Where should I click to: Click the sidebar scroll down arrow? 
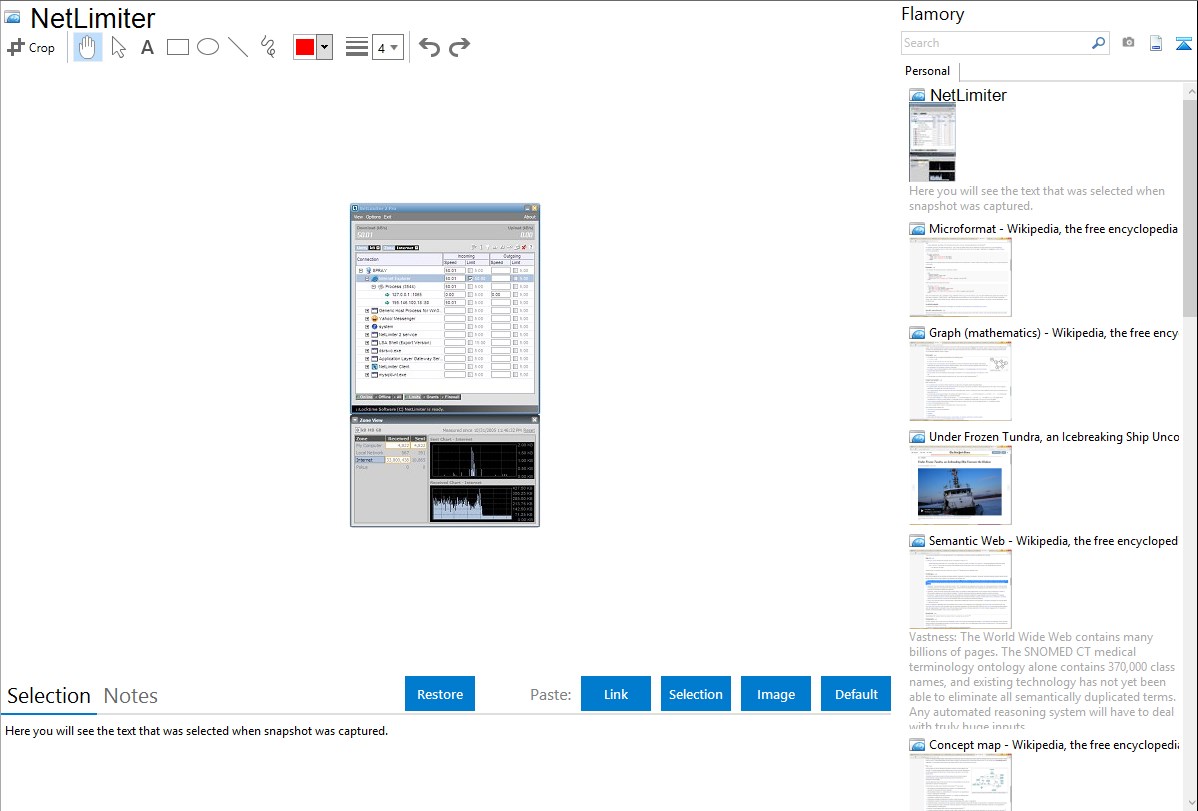(x=1190, y=803)
